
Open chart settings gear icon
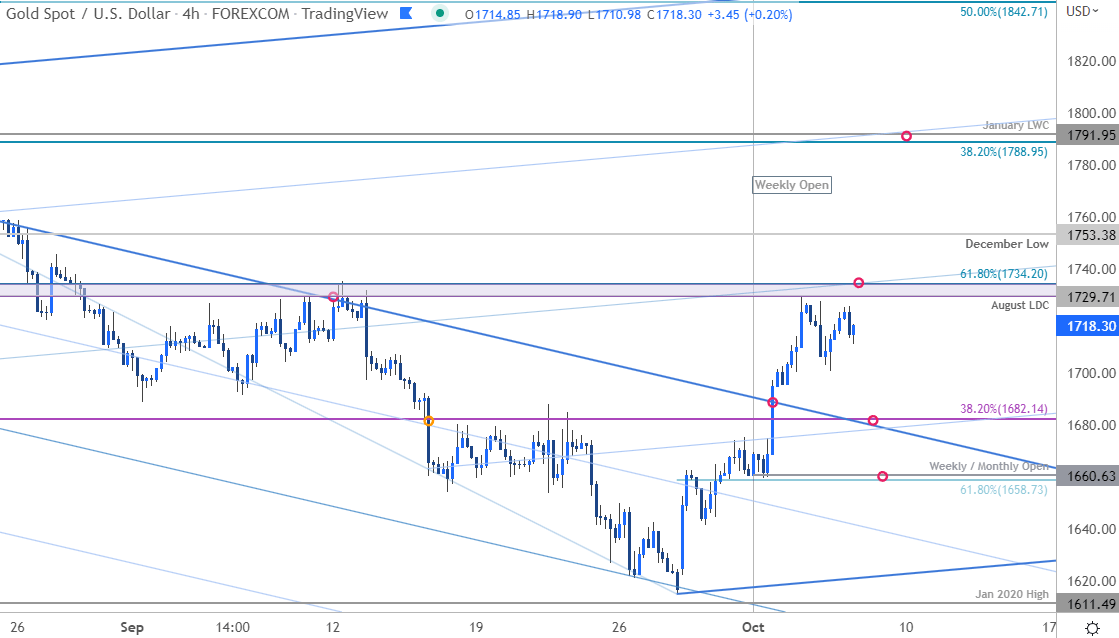(x=1092, y=628)
